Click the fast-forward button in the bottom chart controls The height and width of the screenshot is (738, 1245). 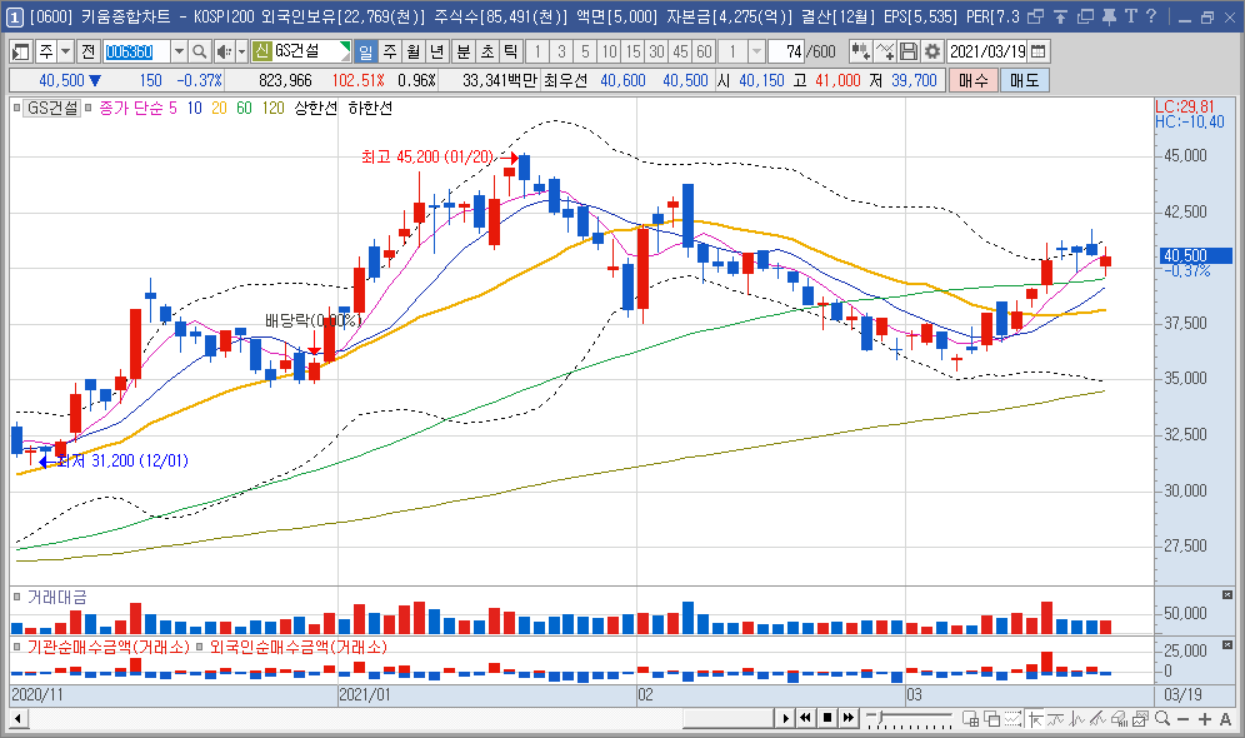click(x=848, y=717)
